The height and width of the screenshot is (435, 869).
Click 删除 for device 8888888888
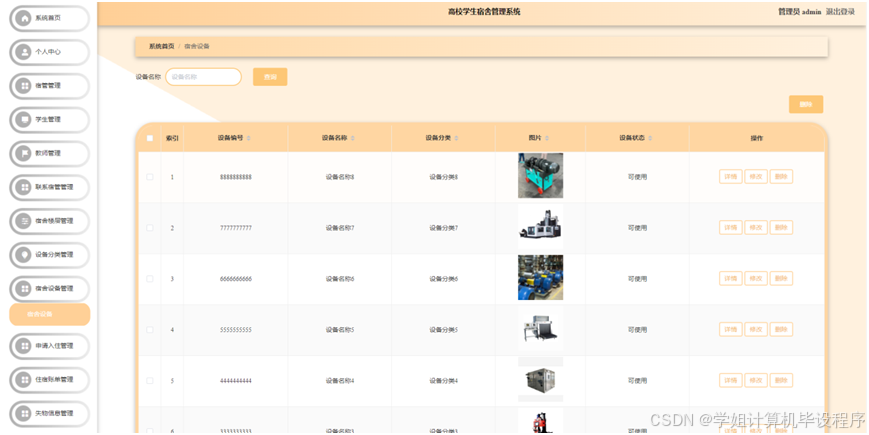click(781, 177)
